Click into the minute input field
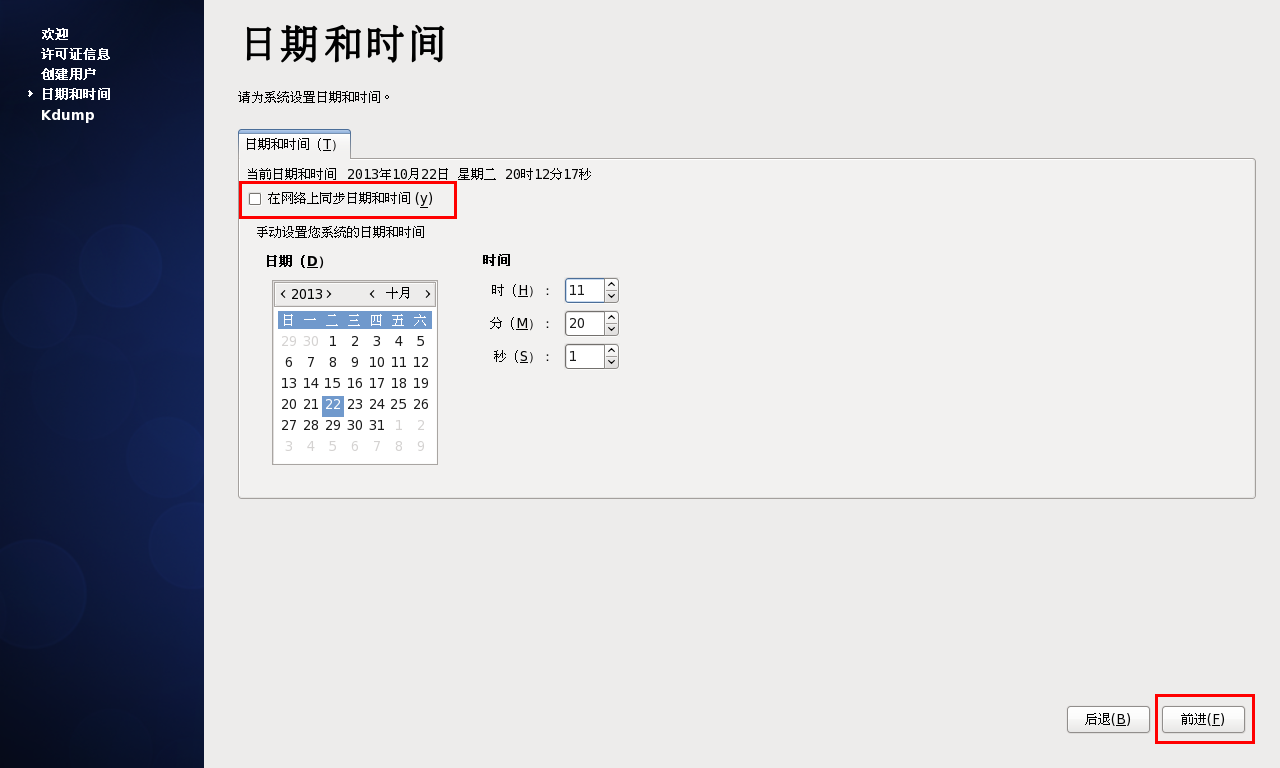1280x768 pixels. click(x=585, y=323)
